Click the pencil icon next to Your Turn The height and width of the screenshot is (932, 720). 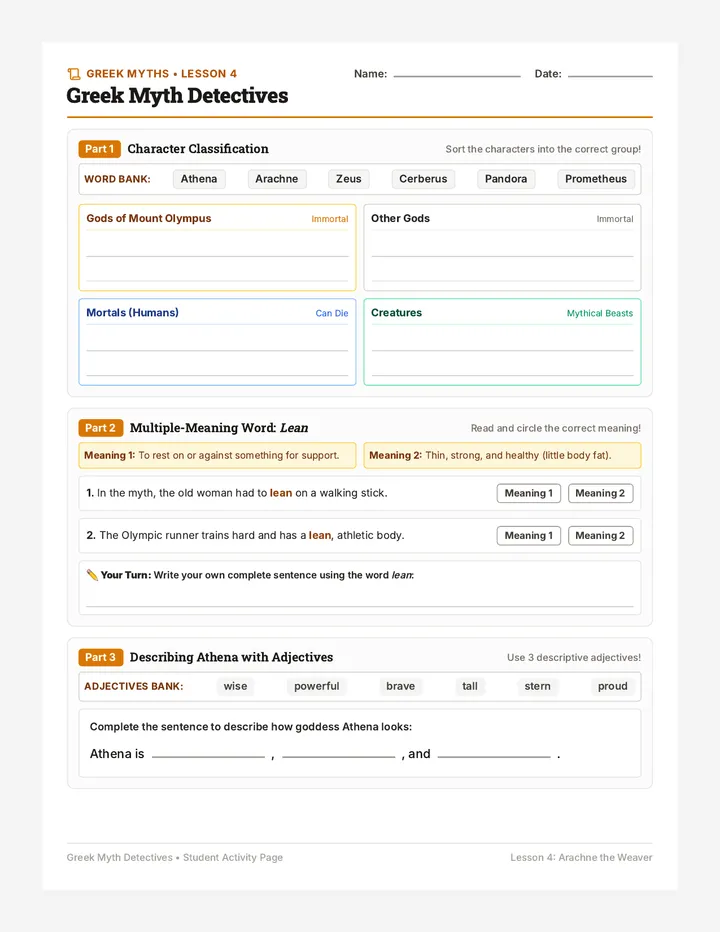coord(92,575)
